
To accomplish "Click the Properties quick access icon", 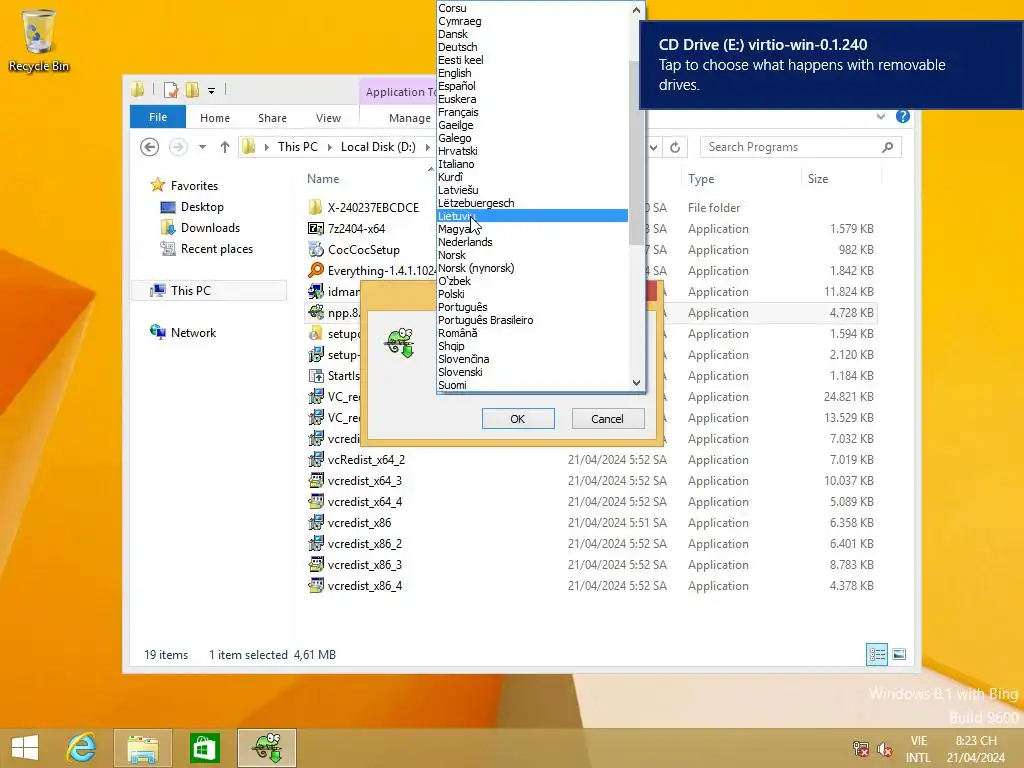I will click(171, 90).
